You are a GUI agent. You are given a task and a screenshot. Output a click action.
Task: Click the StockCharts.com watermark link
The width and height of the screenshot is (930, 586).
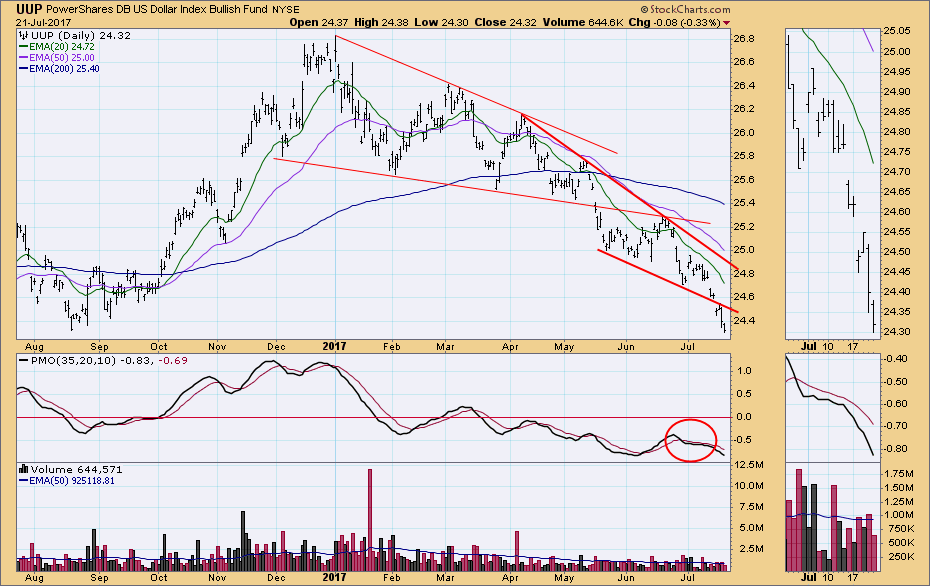[685, 9]
